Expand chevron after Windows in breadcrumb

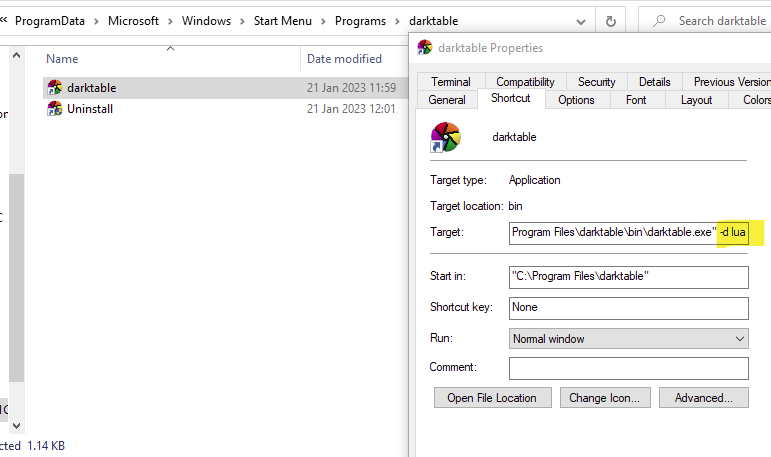click(242, 22)
